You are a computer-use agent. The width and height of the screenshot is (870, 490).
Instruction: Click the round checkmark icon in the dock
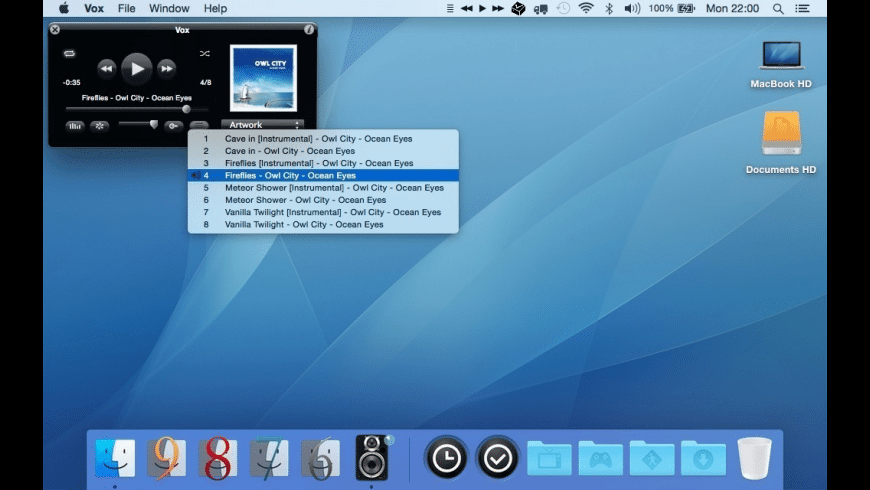pos(497,458)
